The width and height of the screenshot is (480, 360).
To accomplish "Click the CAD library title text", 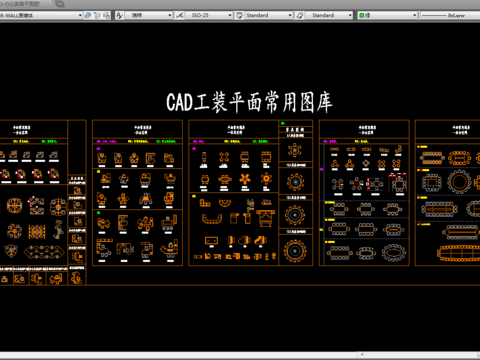I will pyautogui.click(x=249, y=102).
